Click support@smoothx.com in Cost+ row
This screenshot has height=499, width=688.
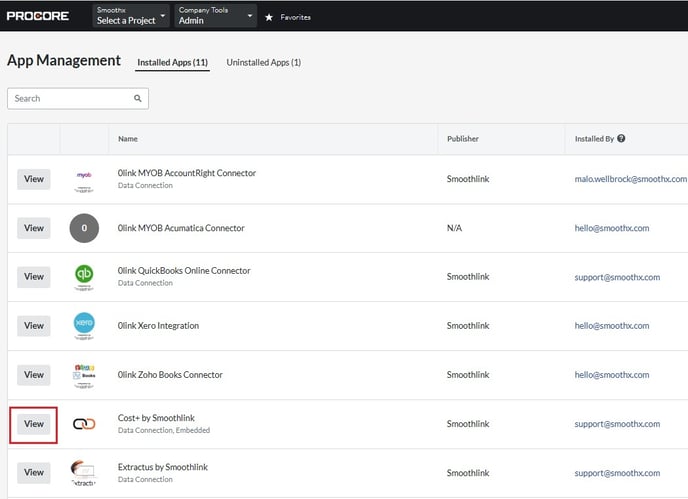click(617, 424)
